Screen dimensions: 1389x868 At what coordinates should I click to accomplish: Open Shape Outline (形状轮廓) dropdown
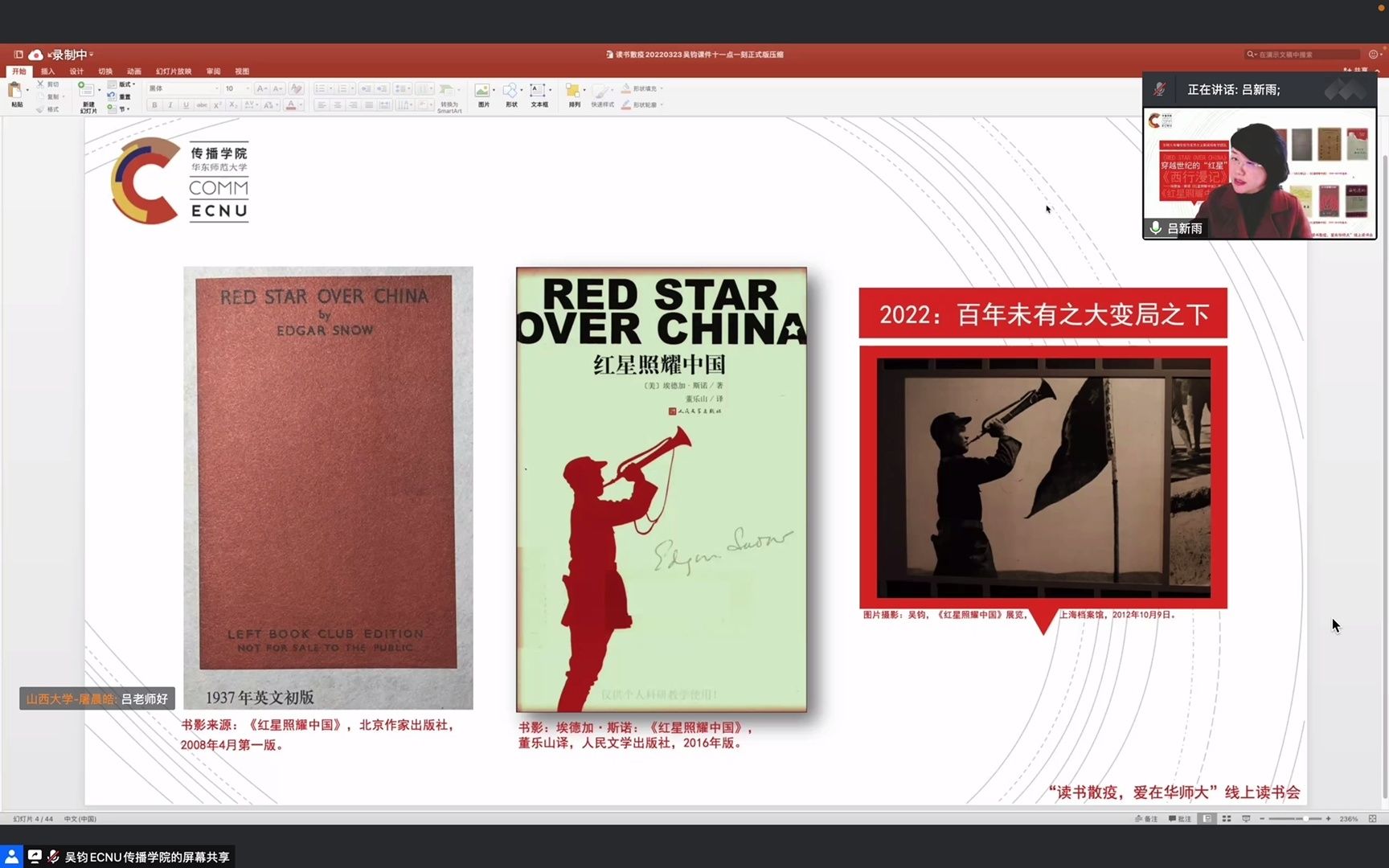click(641, 104)
